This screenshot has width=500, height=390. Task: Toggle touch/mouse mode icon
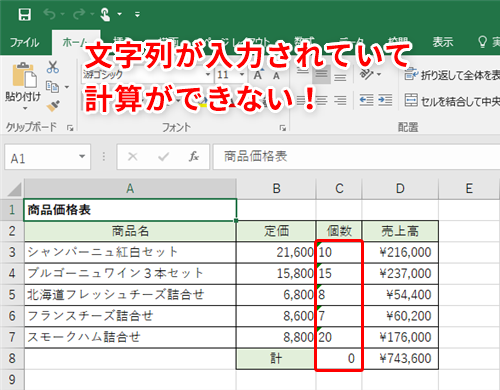(x=105, y=14)
